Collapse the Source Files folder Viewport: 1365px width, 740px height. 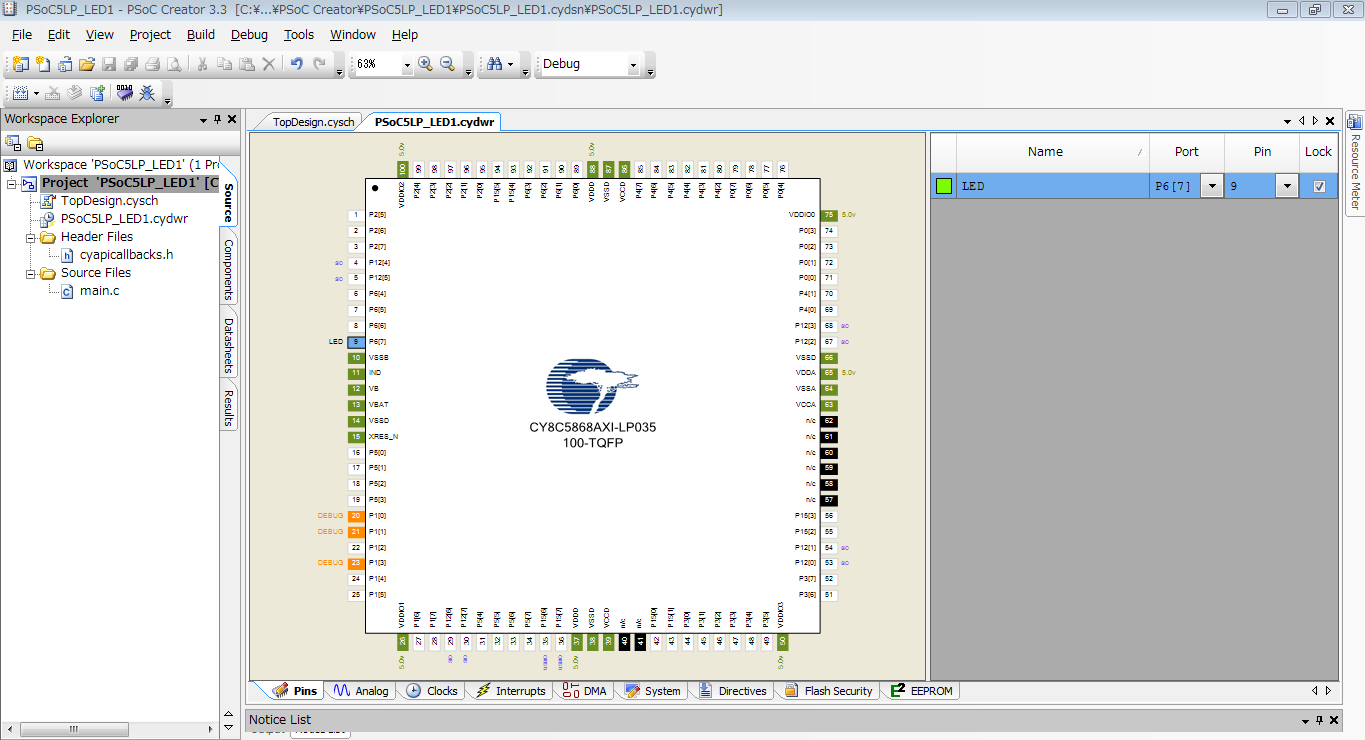coord(31,273)
